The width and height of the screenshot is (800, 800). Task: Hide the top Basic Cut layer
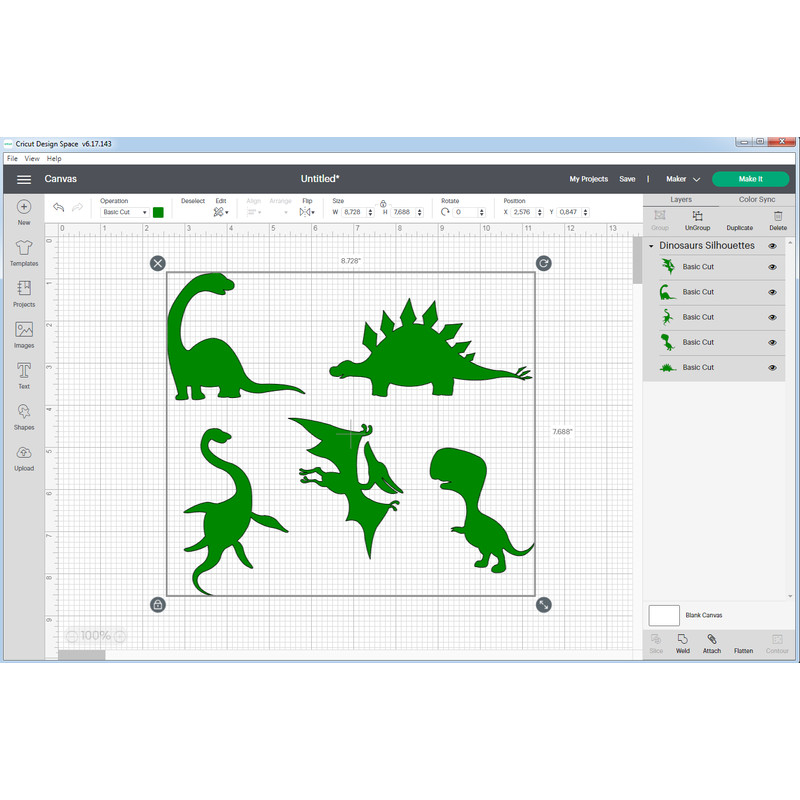click(x=772, y=267)
